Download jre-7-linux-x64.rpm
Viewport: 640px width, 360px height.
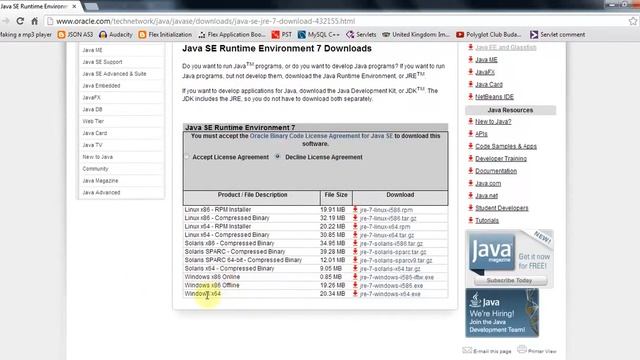pyautogui.click(x=385, y=227)
